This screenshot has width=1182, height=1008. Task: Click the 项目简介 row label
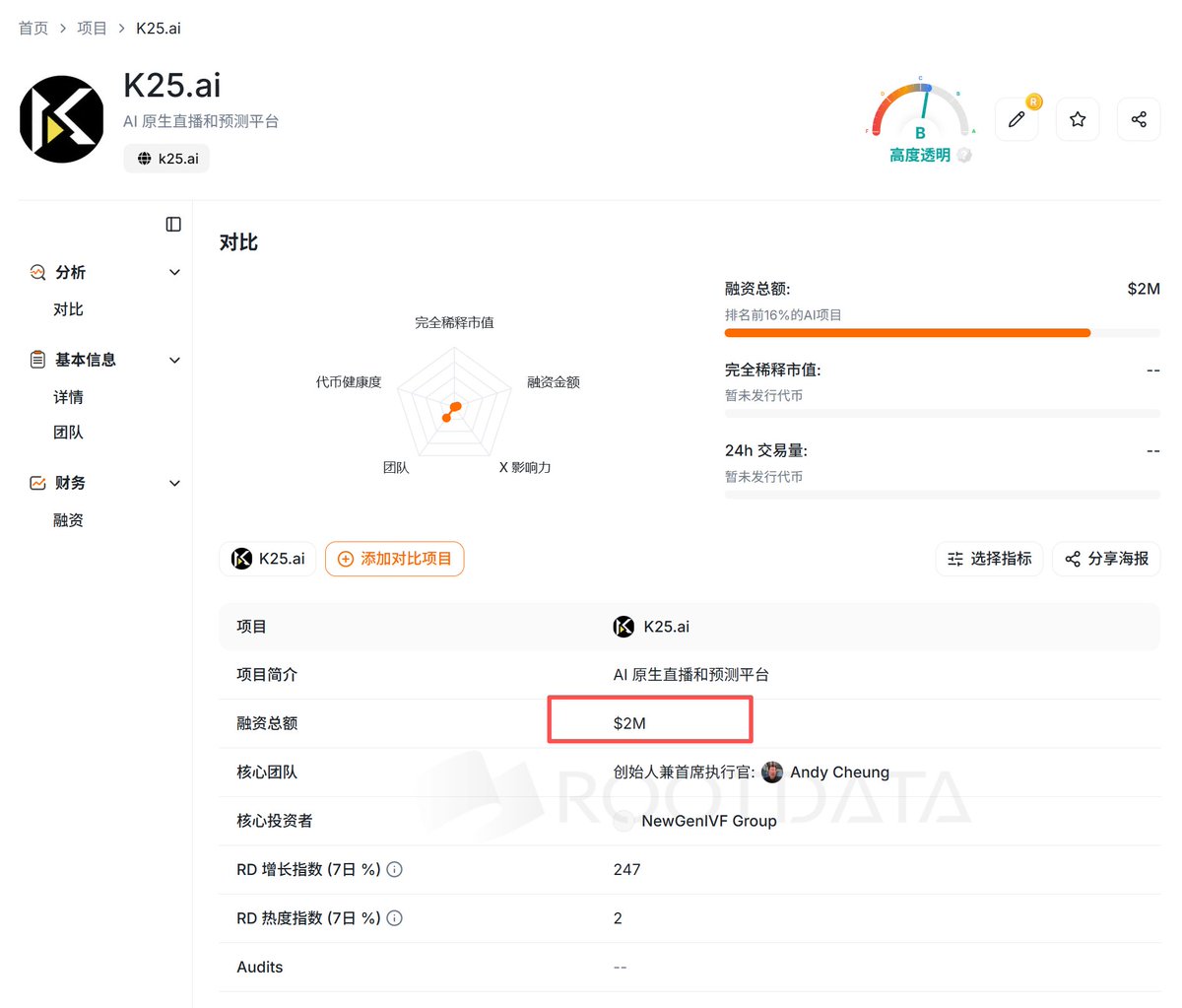click(x=267, y=675)
